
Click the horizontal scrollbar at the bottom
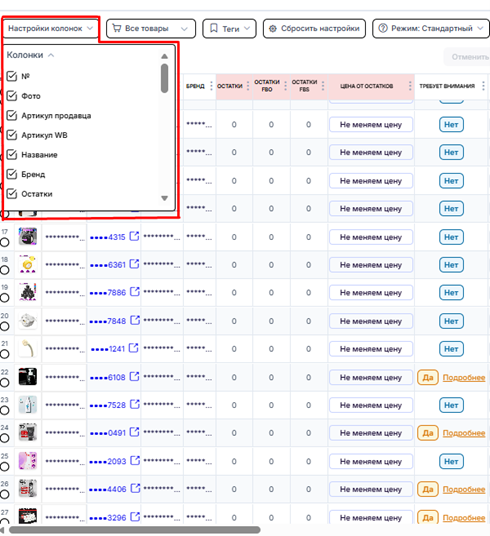tap(134, 530)
